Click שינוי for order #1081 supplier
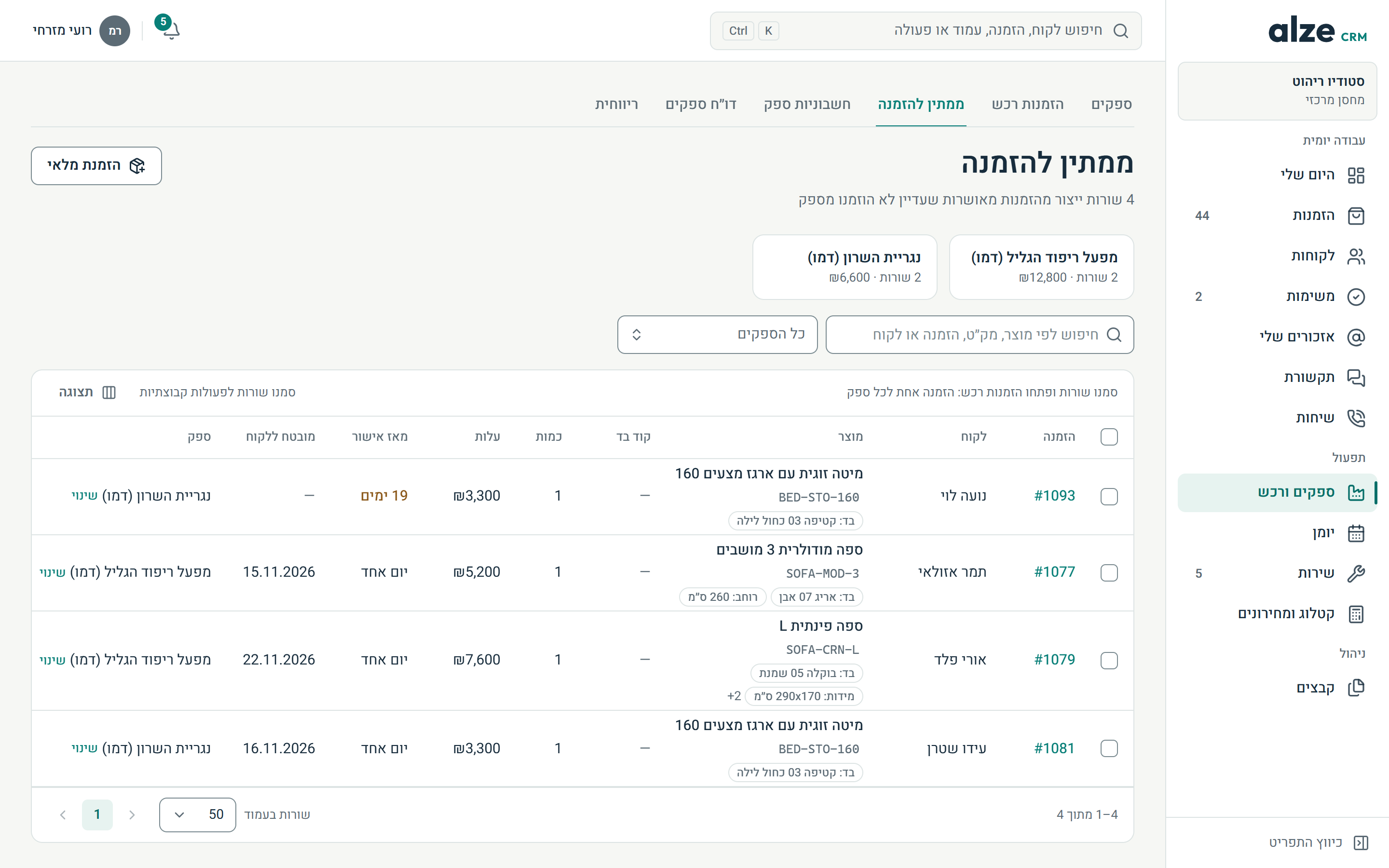 [84, 748]
